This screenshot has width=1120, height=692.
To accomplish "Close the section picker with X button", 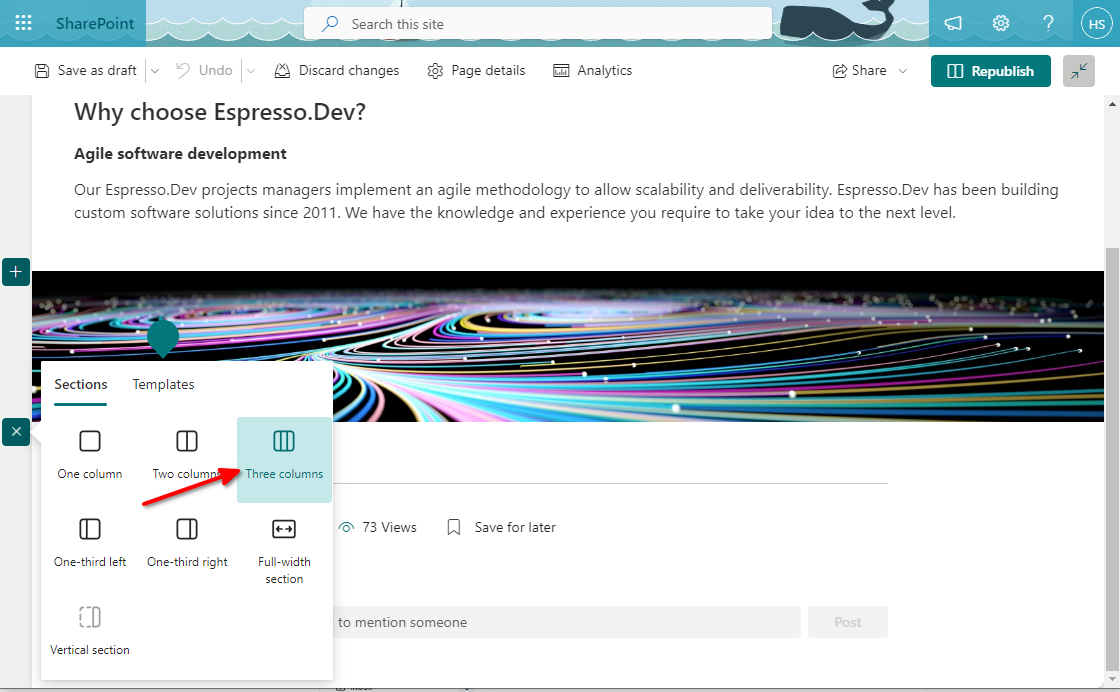I will [16, 432].
